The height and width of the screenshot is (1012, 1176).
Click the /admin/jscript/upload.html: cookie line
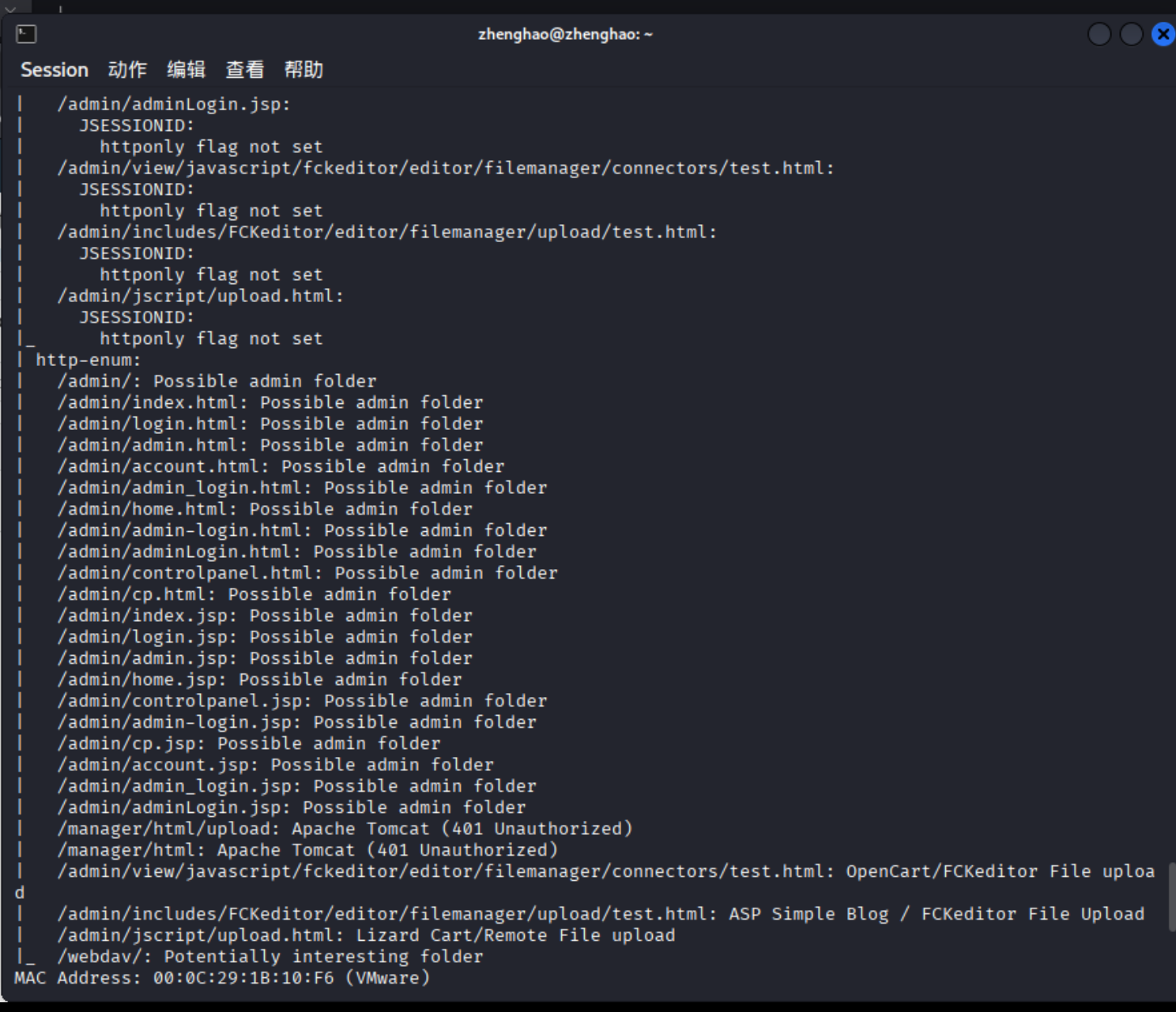pyautogui.click(x=200, y=296)
